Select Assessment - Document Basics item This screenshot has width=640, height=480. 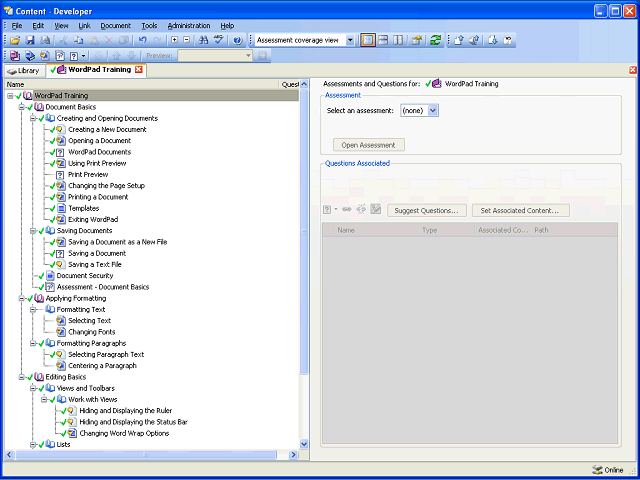[103, 287]
